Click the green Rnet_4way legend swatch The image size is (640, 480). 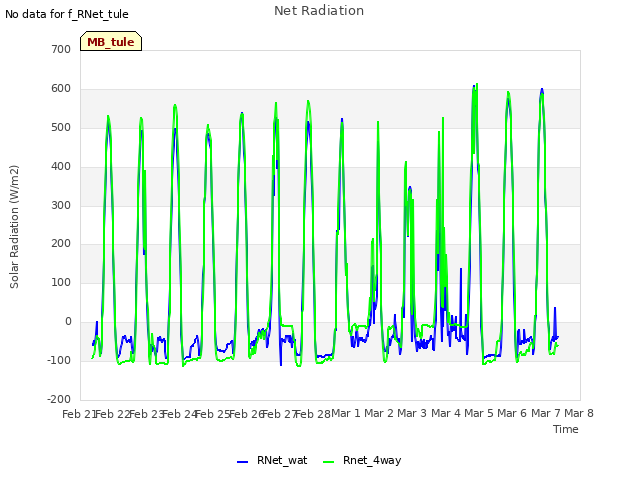(328, 462)
